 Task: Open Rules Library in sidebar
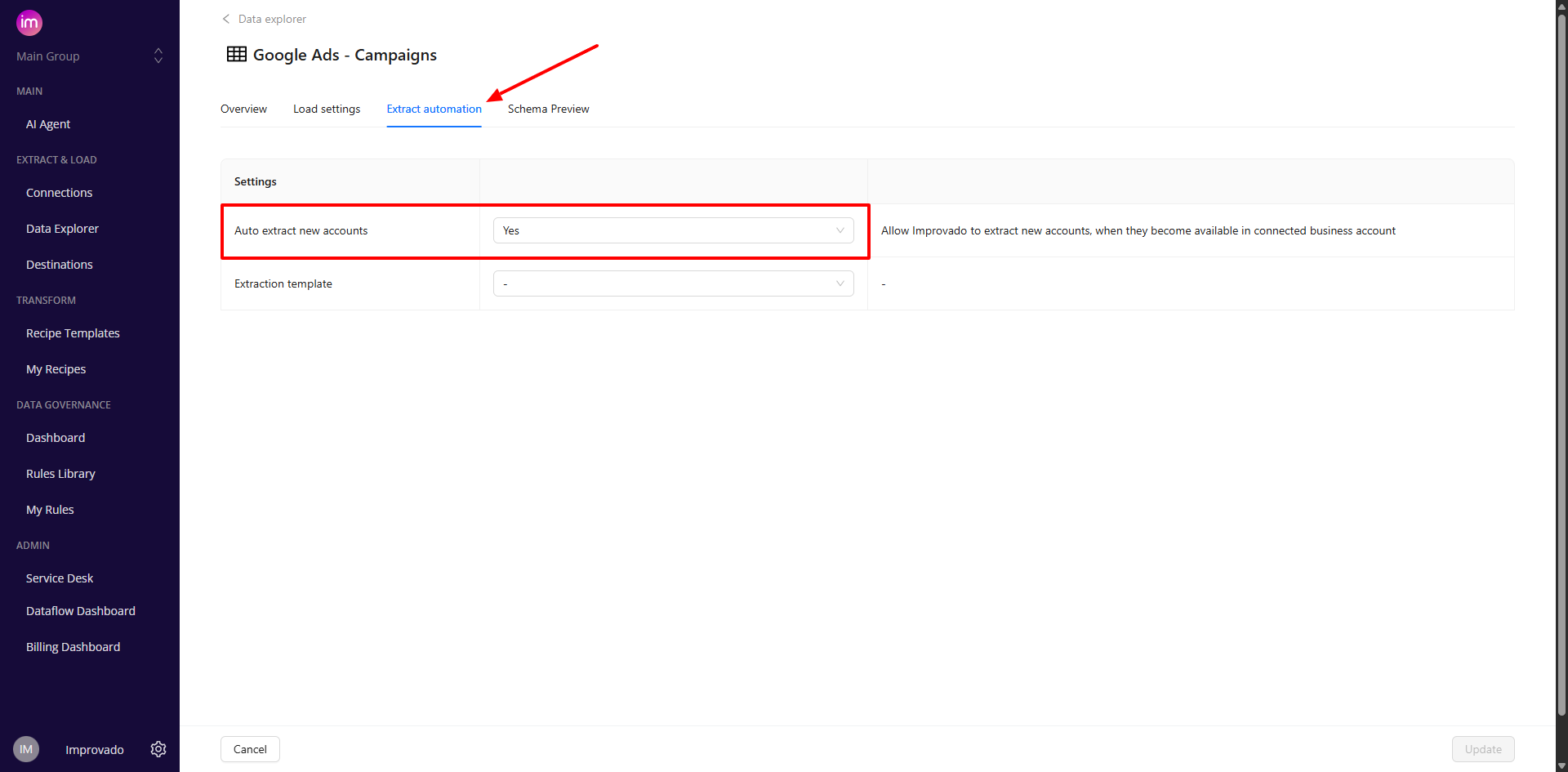click(x=61, y=474)
